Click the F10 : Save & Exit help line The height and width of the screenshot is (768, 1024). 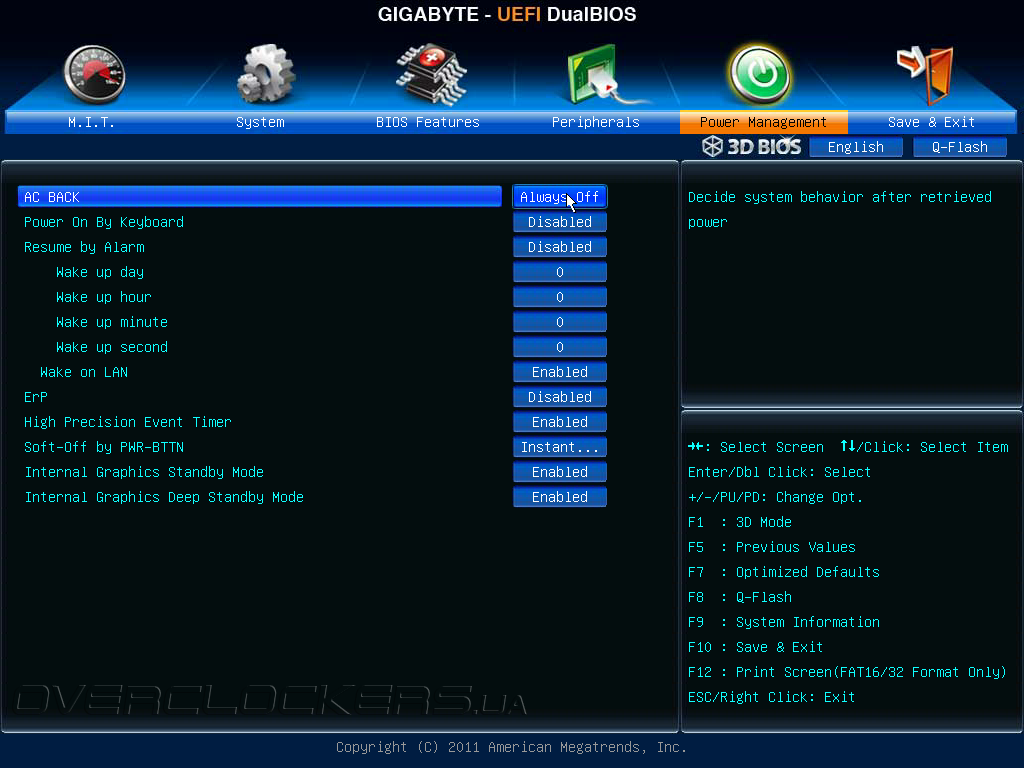click(756, 647)
